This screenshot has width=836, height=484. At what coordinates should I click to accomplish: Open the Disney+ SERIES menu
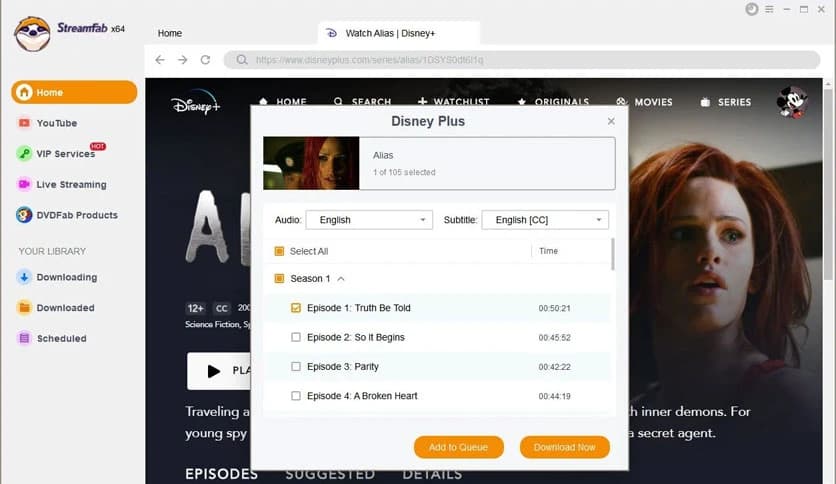pos(726,102)
